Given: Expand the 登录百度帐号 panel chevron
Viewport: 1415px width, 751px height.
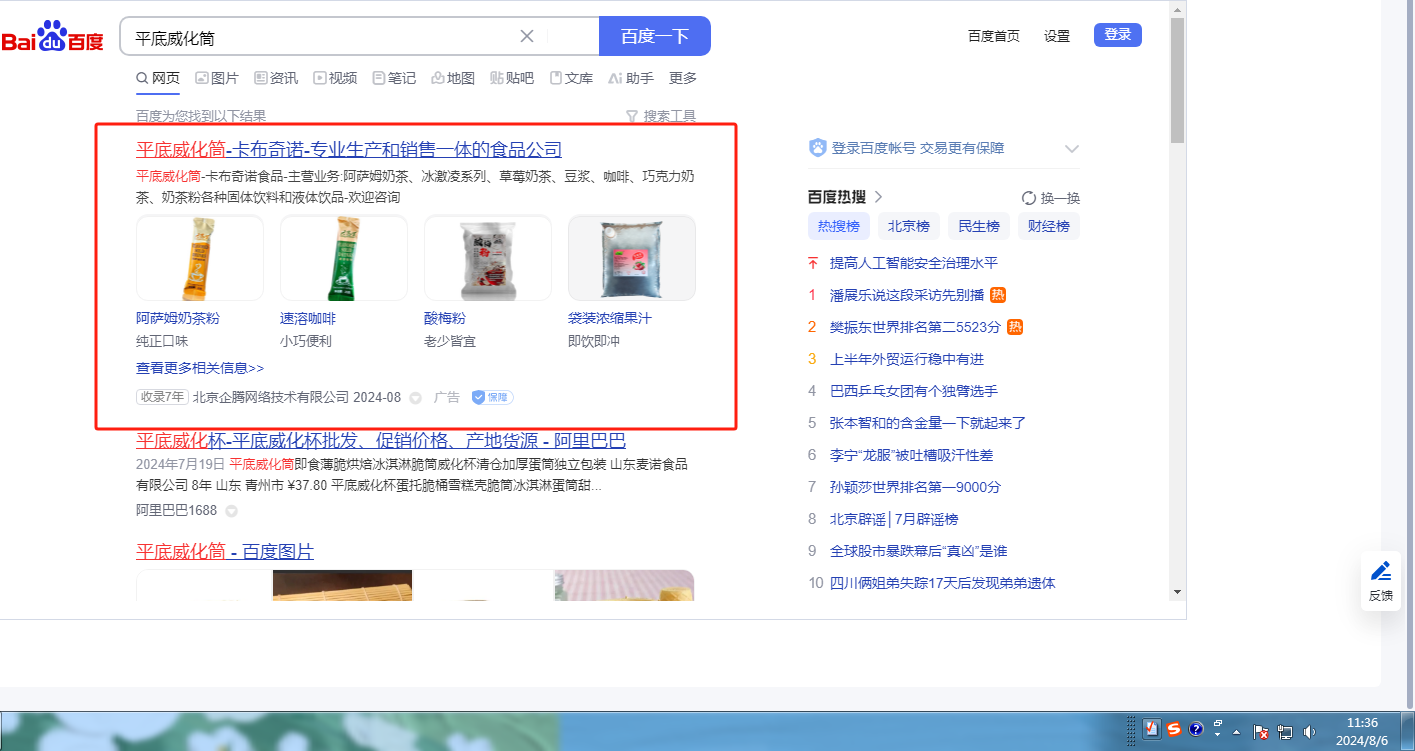Looking at the screenshot, I should 1072,148.
